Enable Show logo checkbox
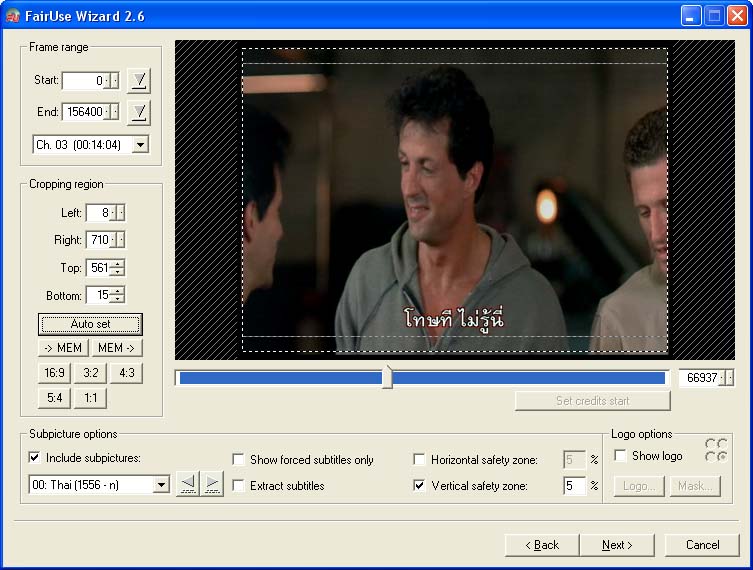This screenshot has width=753, height=570. (620, 456)
